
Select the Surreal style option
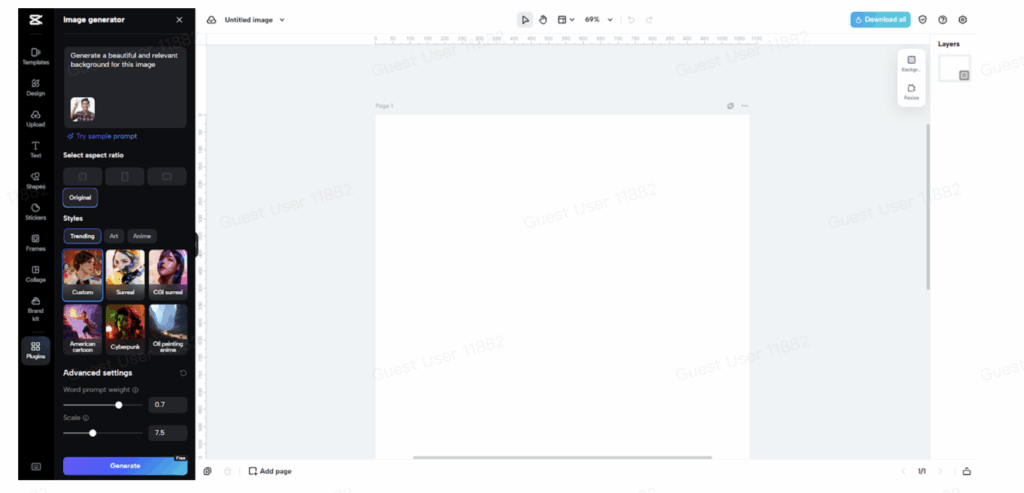[x=125, y=274]
